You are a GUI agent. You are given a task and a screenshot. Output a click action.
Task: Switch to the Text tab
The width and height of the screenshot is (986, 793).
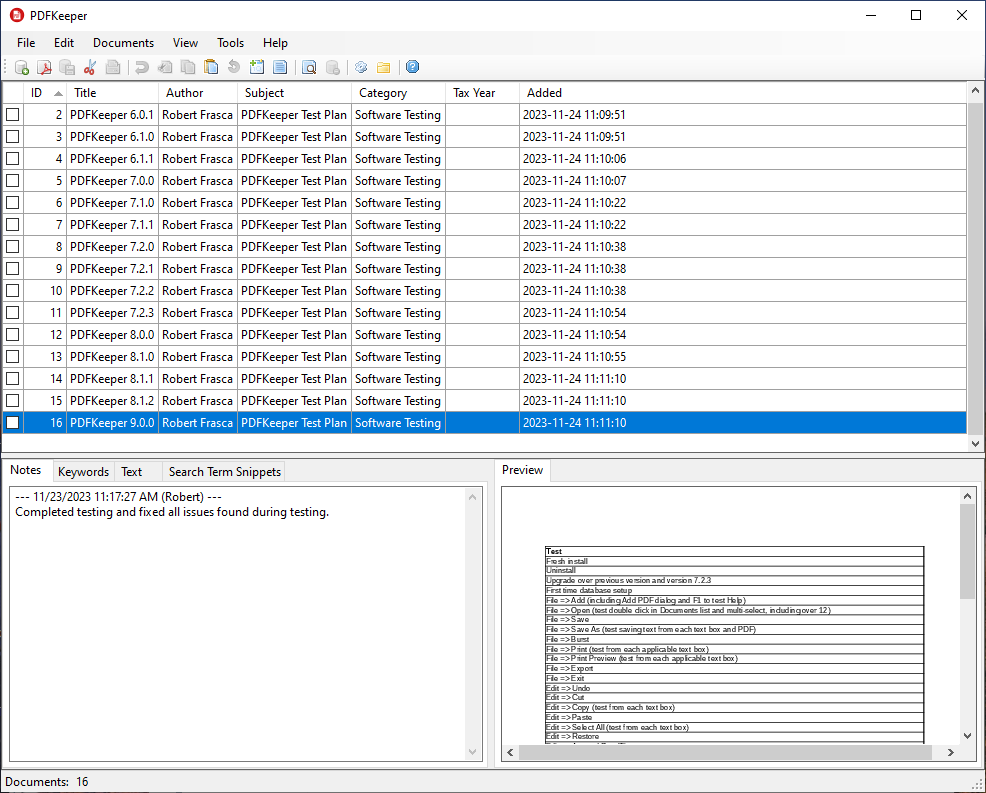pos(138,472)
